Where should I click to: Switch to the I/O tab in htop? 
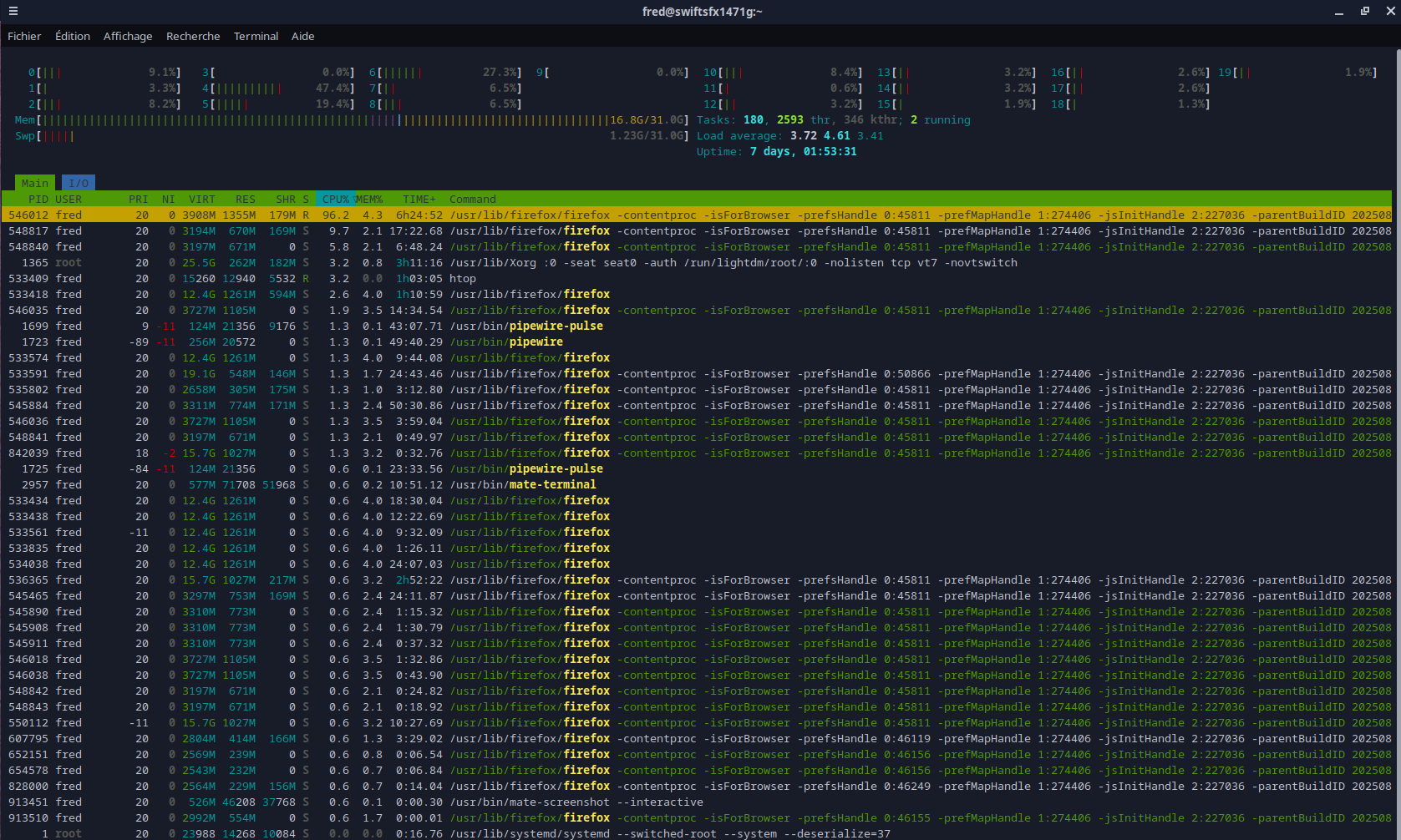click(x=79, y=183)
